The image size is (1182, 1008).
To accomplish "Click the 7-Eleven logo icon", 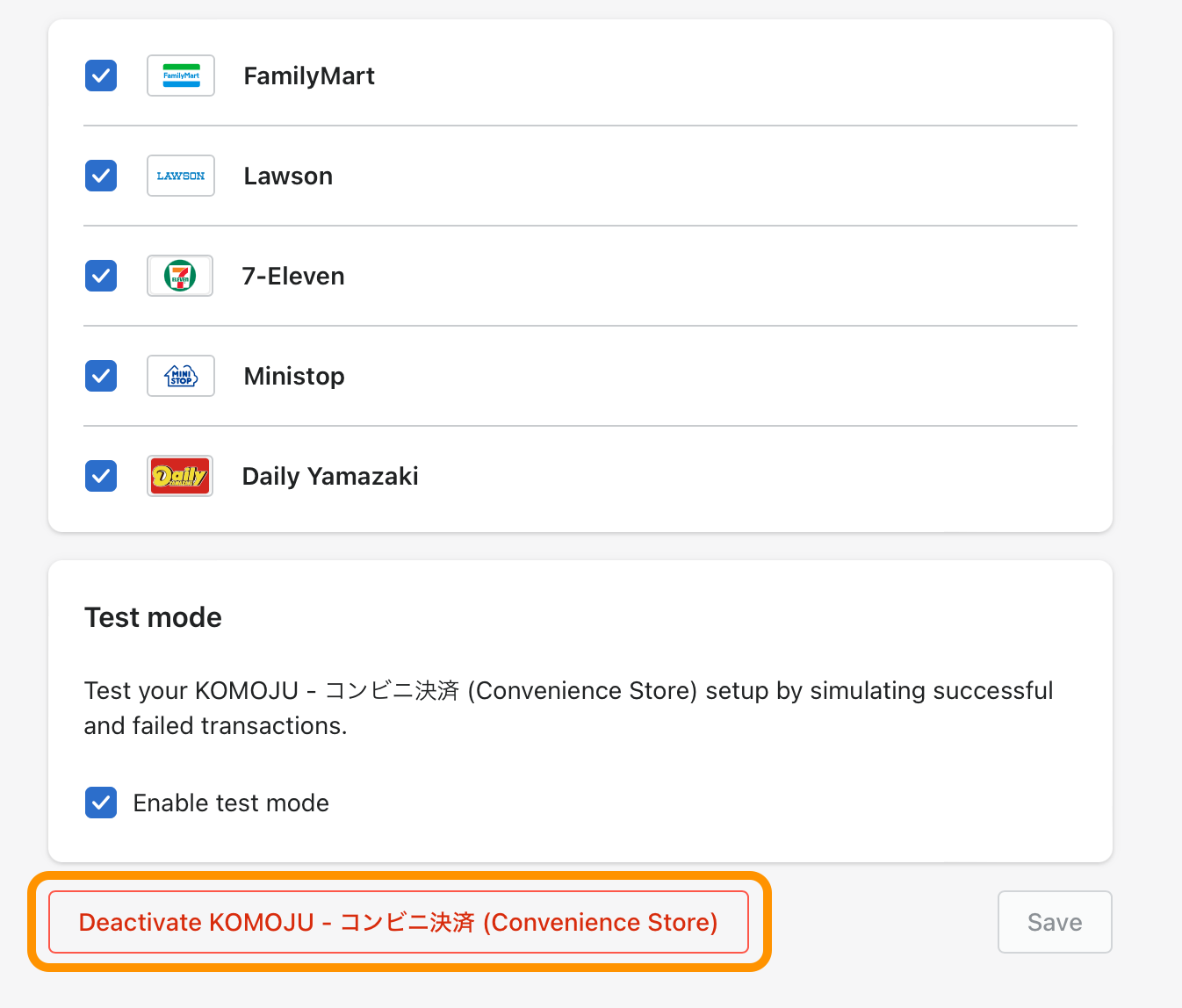I will pyautogui.click(x=180, y=276).
